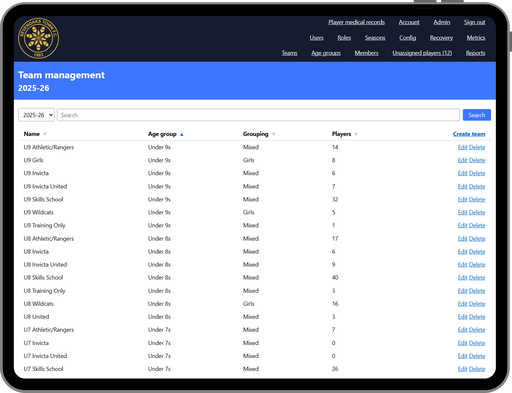Image resolution: width=512 pixels, height=393 pixels.
Task: Go to Unassigned players (12)
Action: (422, 53)
